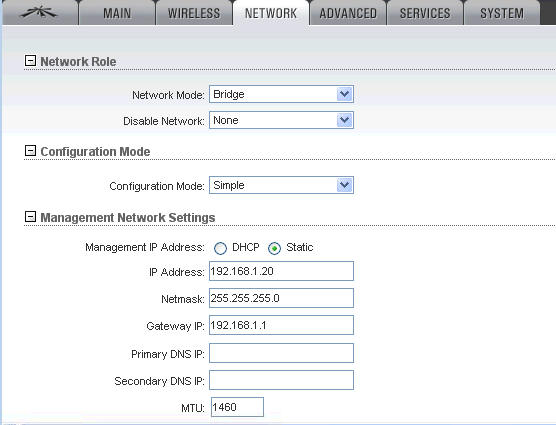Switch to the ADVANCED tab

coord(348,13)
